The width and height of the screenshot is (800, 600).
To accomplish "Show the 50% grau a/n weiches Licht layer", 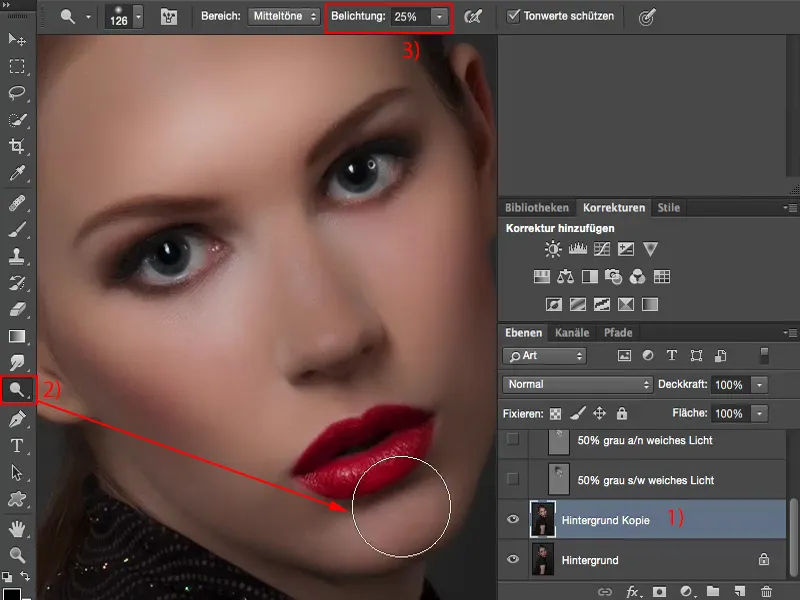I will click(513, 440).
